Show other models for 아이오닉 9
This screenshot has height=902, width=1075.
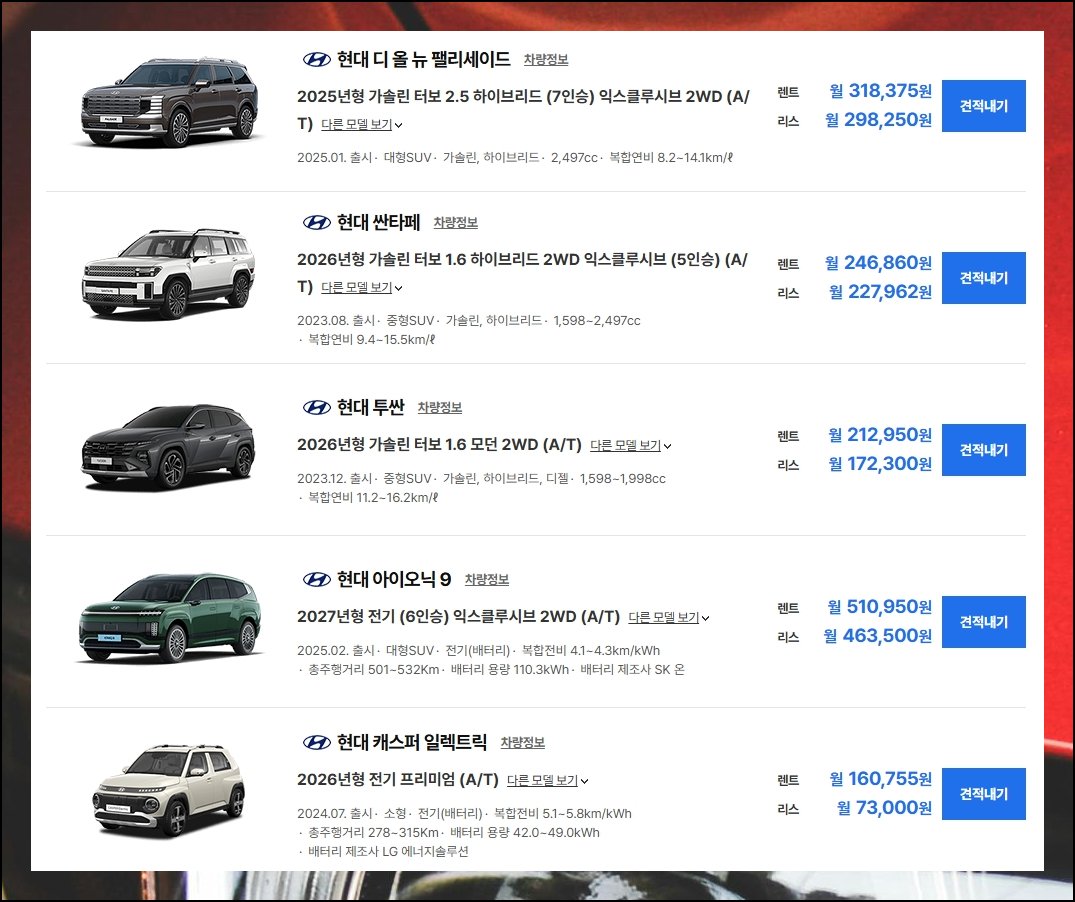tap(668, 618)
